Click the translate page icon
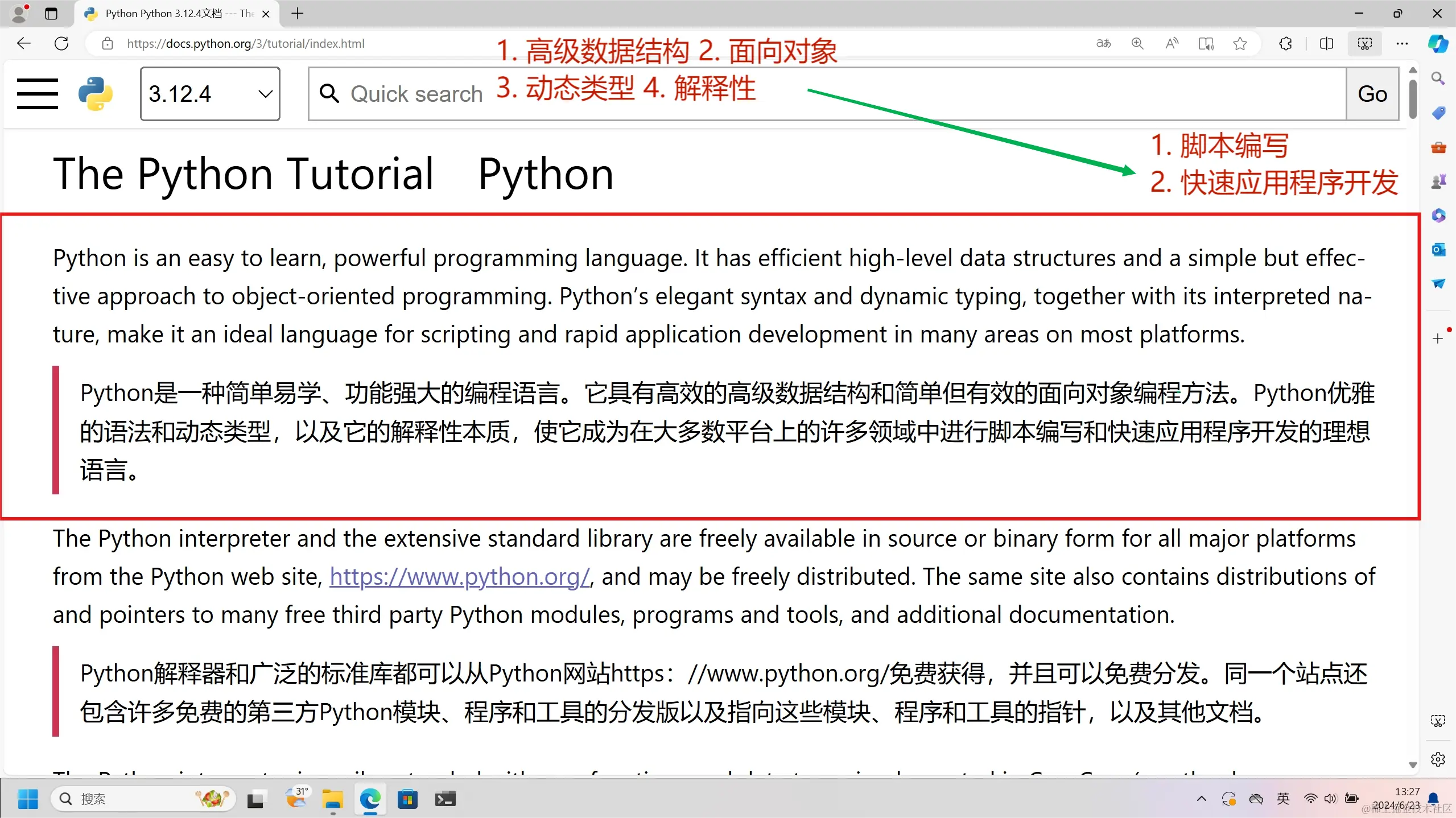The height and width of the screenshot is (818, 1456). pos(1103,44)
